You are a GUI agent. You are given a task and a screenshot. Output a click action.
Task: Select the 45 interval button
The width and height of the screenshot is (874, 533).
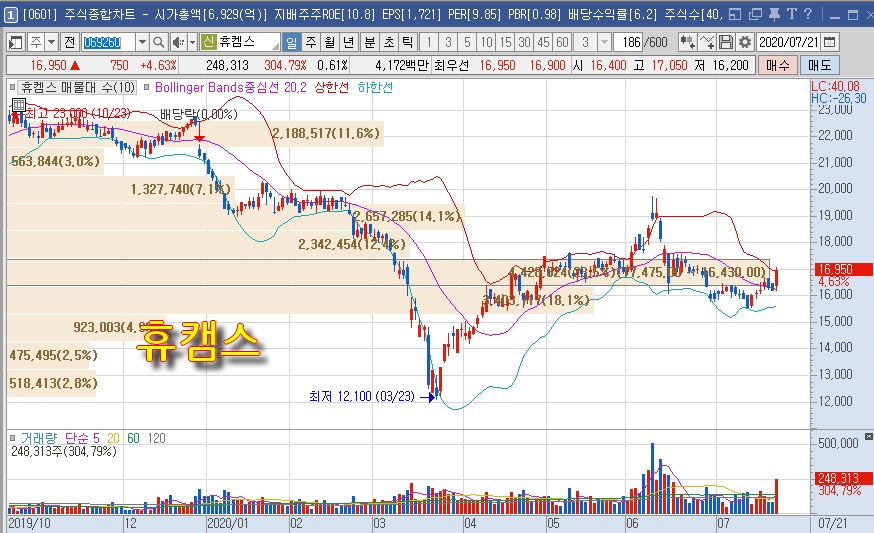pyautogui.click(x=543, y=42)
